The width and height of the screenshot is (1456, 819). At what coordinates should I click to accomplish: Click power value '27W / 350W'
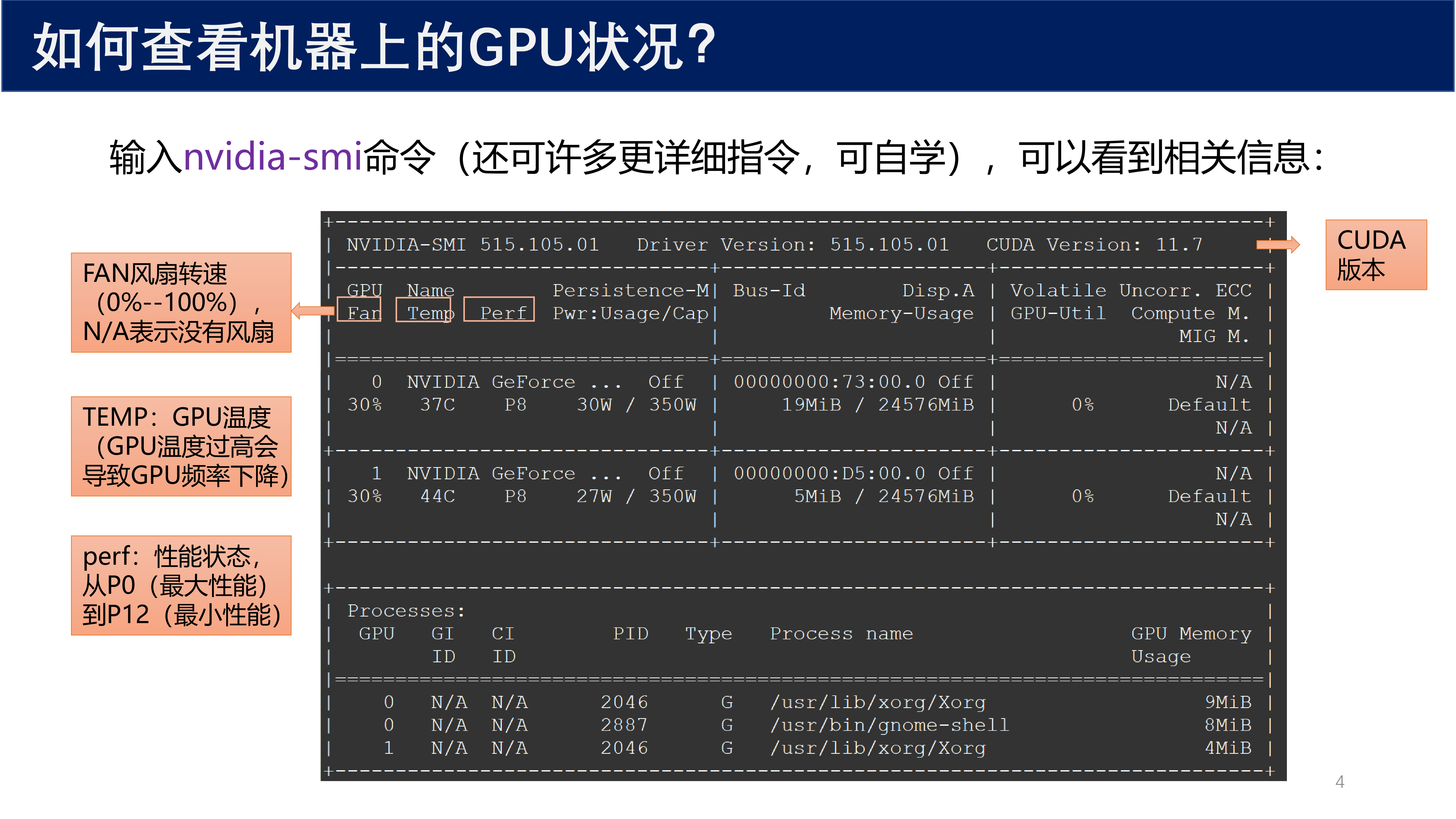pyautogui.click(x=636, y=496)
